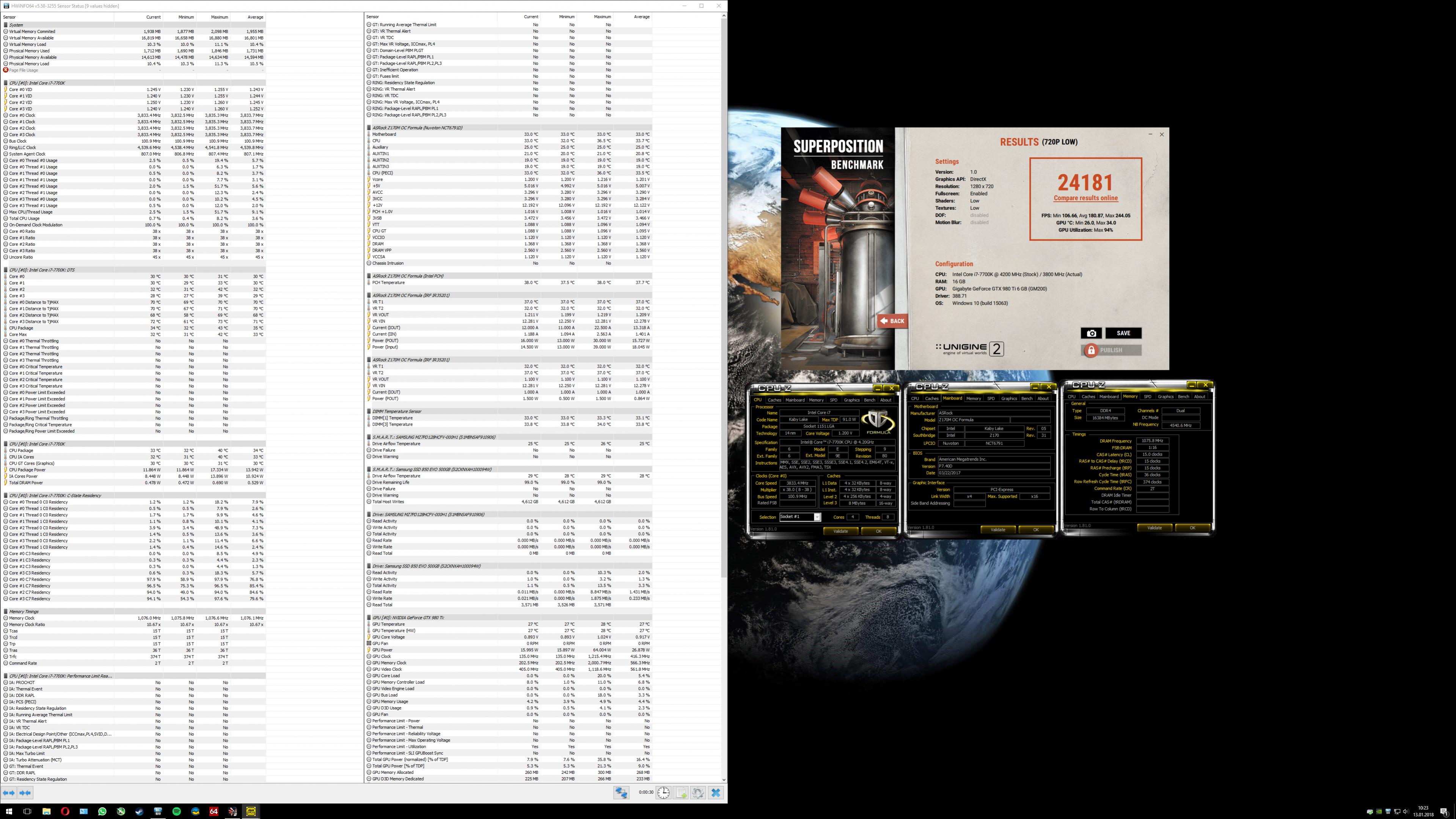
Task: Click the Spotify icon in the taskbar
Action: [176, 811]
